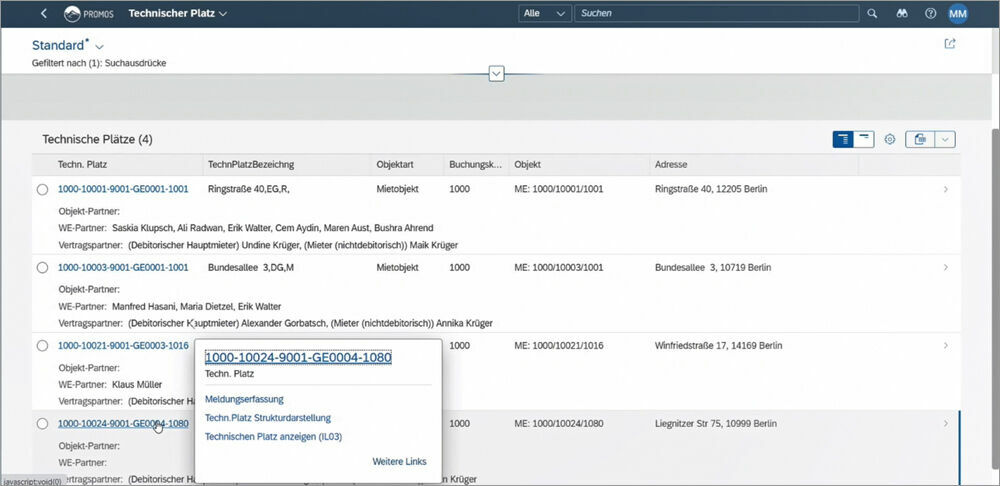Select radio button for row 1000-10003-9001-GE0001-1001
This screenshot has height=486, width=1000.
(43, 268)
